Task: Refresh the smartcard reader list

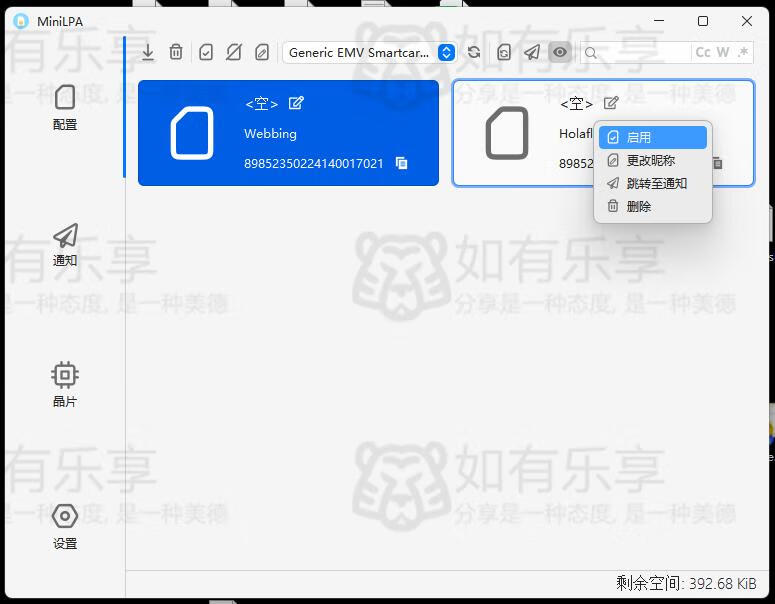Action: 474,52
